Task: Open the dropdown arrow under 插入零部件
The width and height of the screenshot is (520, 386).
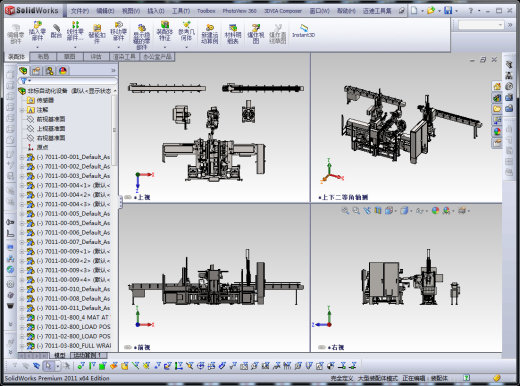Action: [x=37, y=47]
